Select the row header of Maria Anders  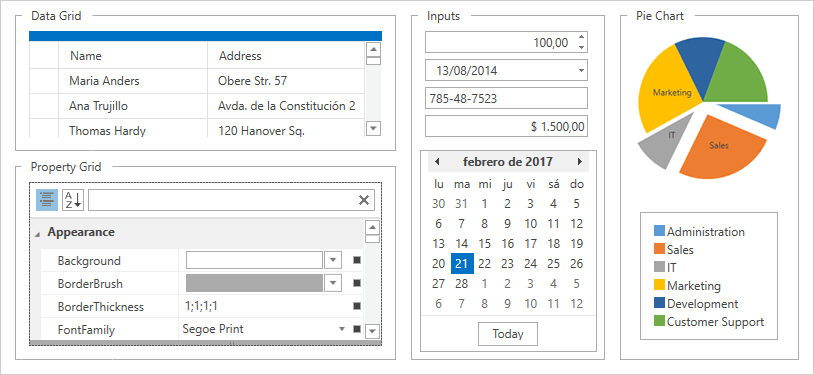[44, 81]
